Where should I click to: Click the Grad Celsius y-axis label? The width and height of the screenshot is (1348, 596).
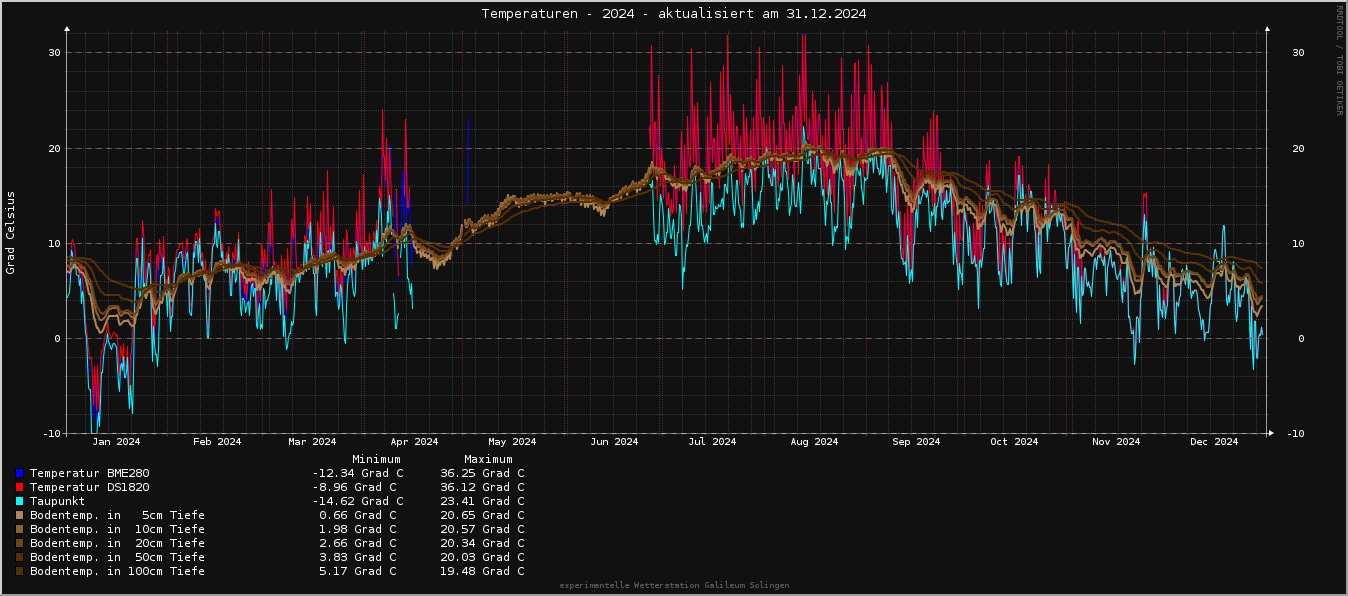(x=11, y=232)
